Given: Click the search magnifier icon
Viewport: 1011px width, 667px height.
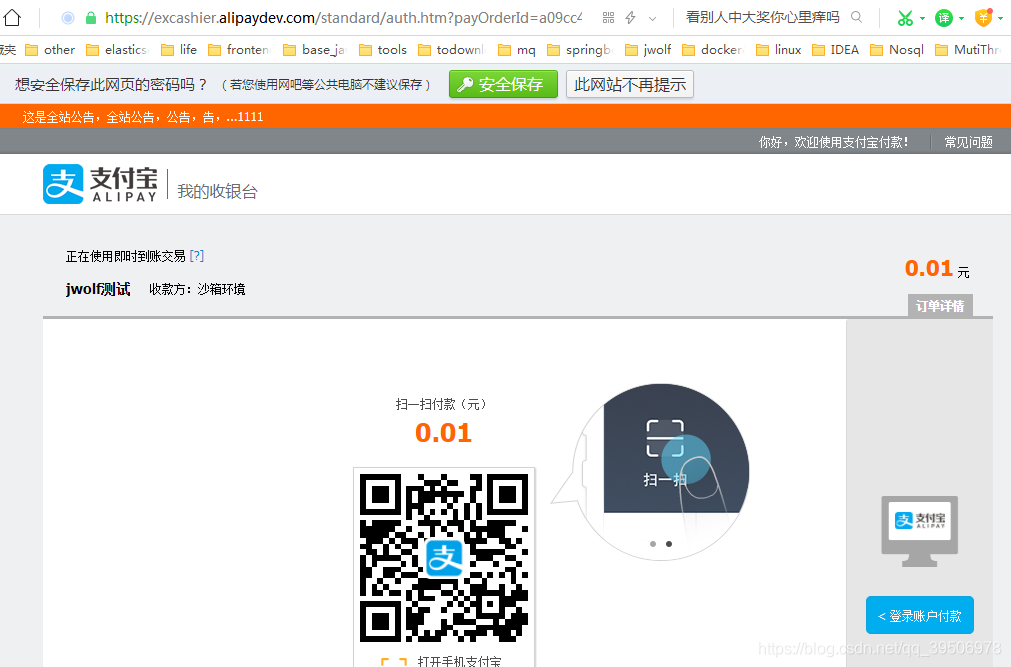Looking at the screenshot, I should 856,17.
